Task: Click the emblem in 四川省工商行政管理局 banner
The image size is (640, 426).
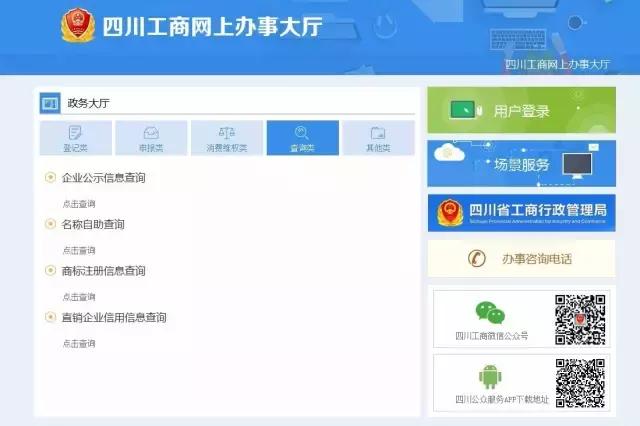Action: (450, 213)
